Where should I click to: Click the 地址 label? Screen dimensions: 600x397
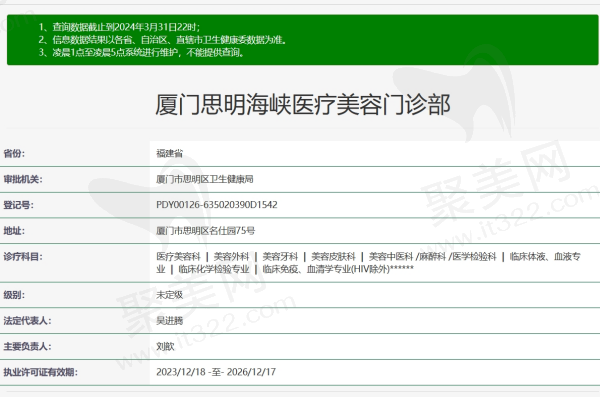tap(14, 230)
